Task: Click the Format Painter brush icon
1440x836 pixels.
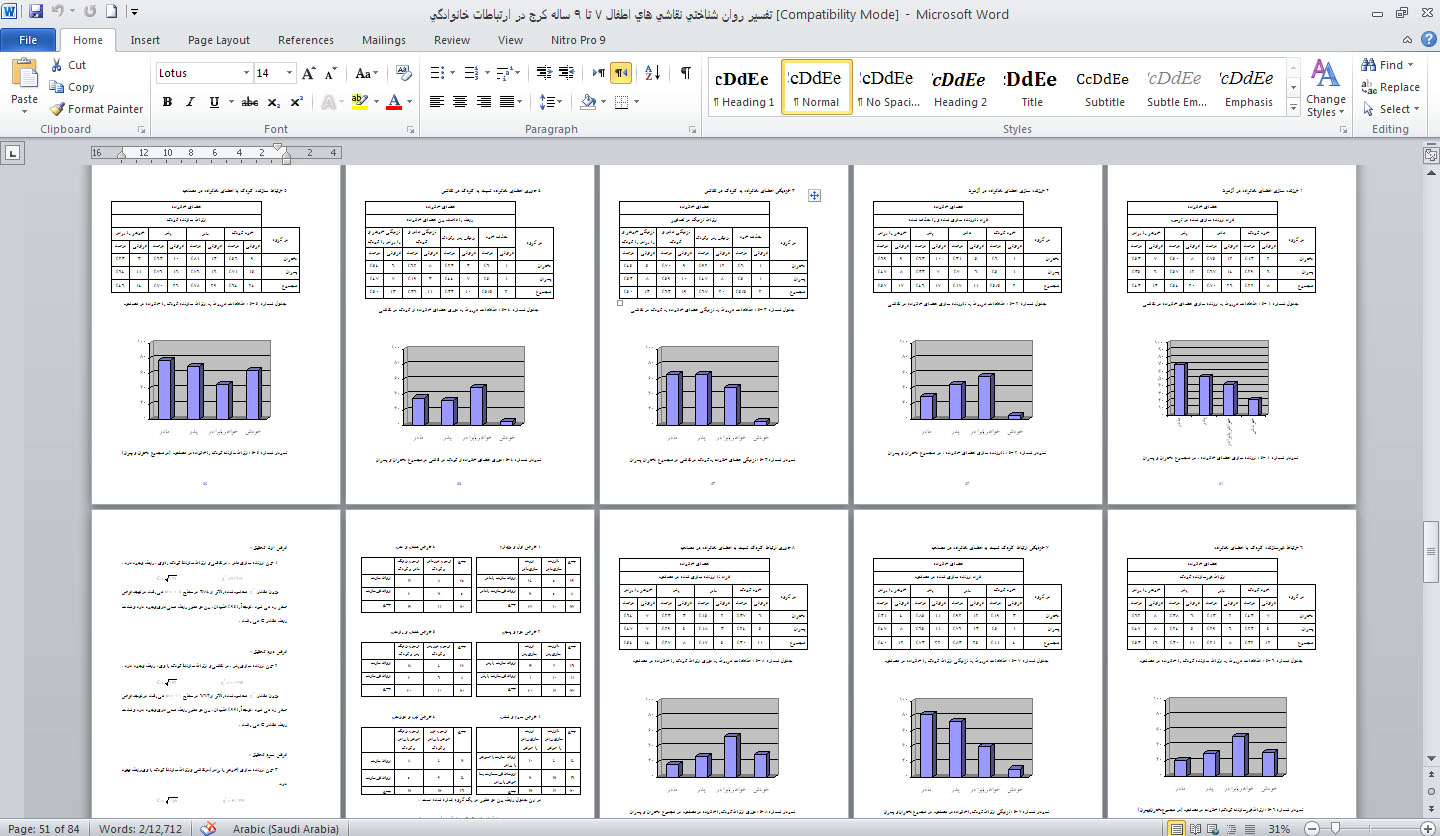Action: point(58,109)
